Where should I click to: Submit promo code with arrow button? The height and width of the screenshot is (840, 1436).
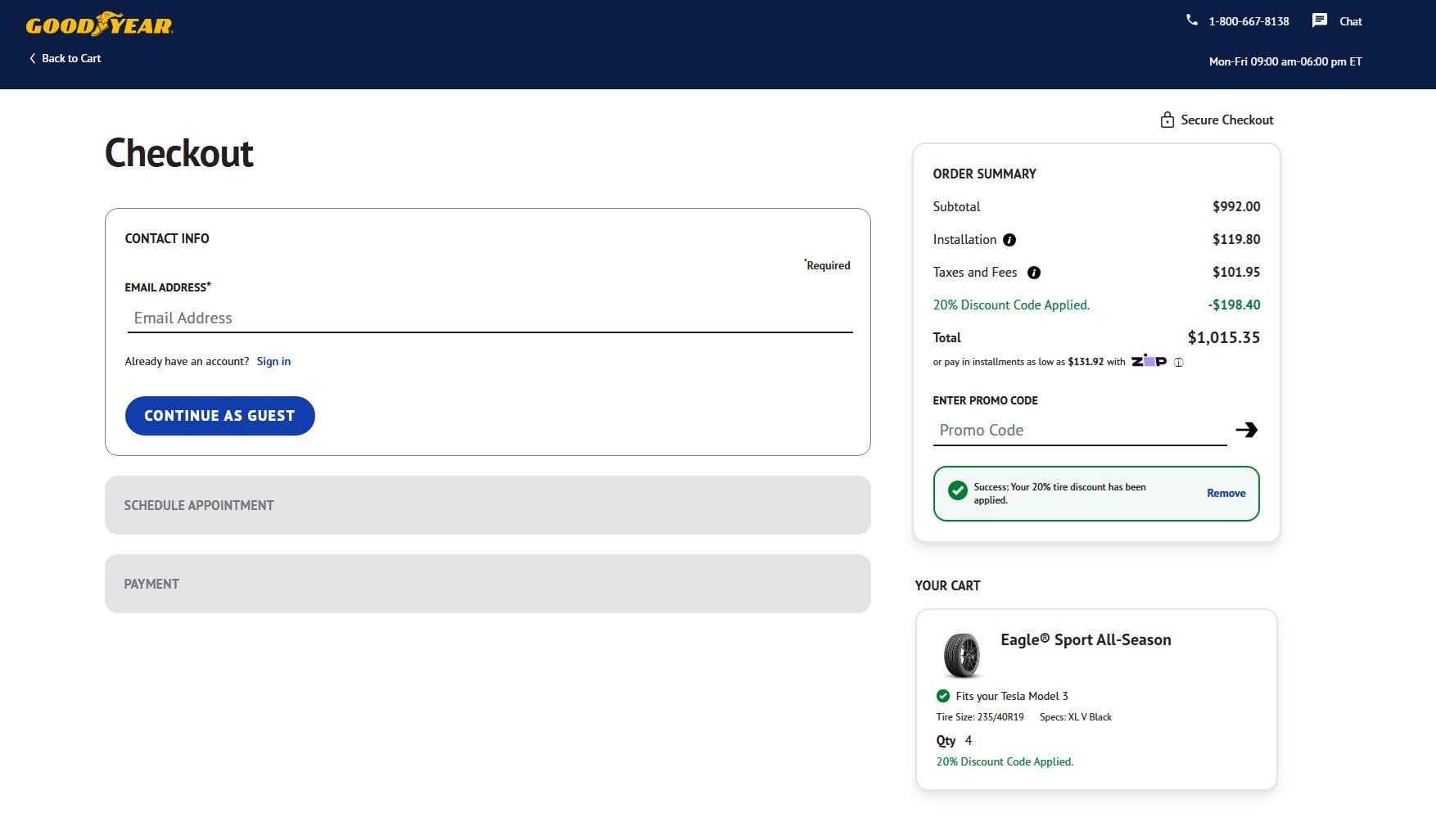(x=1246, y=430)
